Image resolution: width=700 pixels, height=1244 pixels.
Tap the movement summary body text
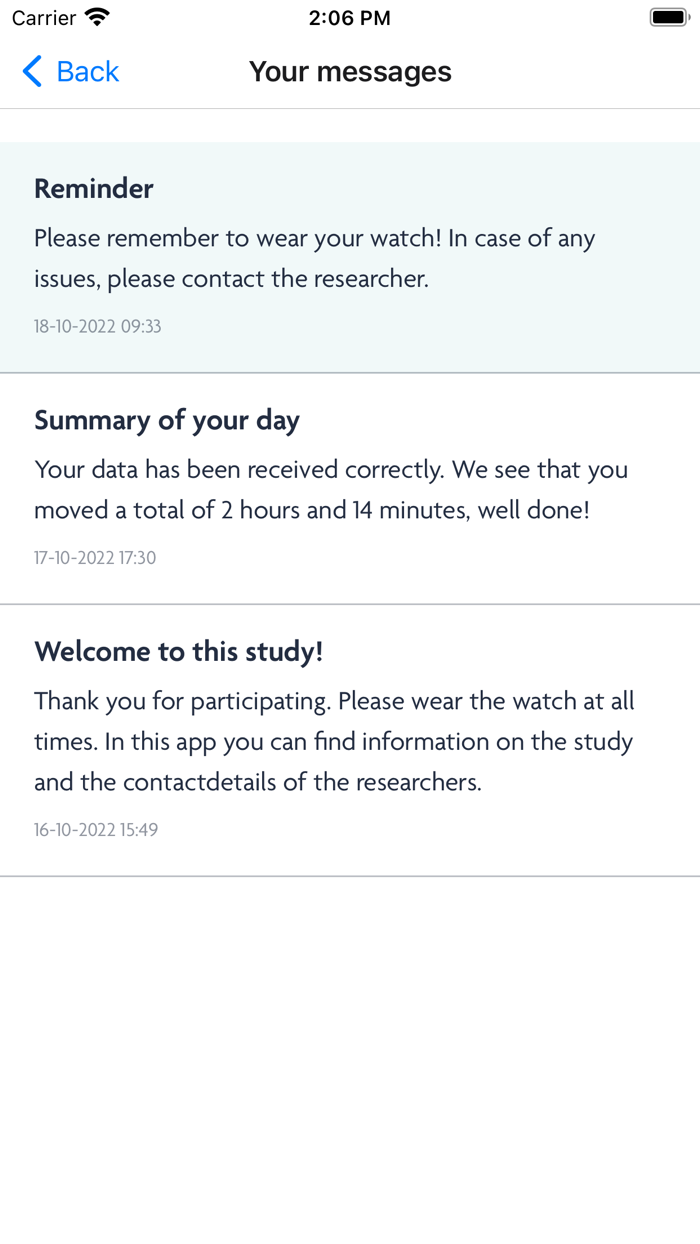[330, 489]
